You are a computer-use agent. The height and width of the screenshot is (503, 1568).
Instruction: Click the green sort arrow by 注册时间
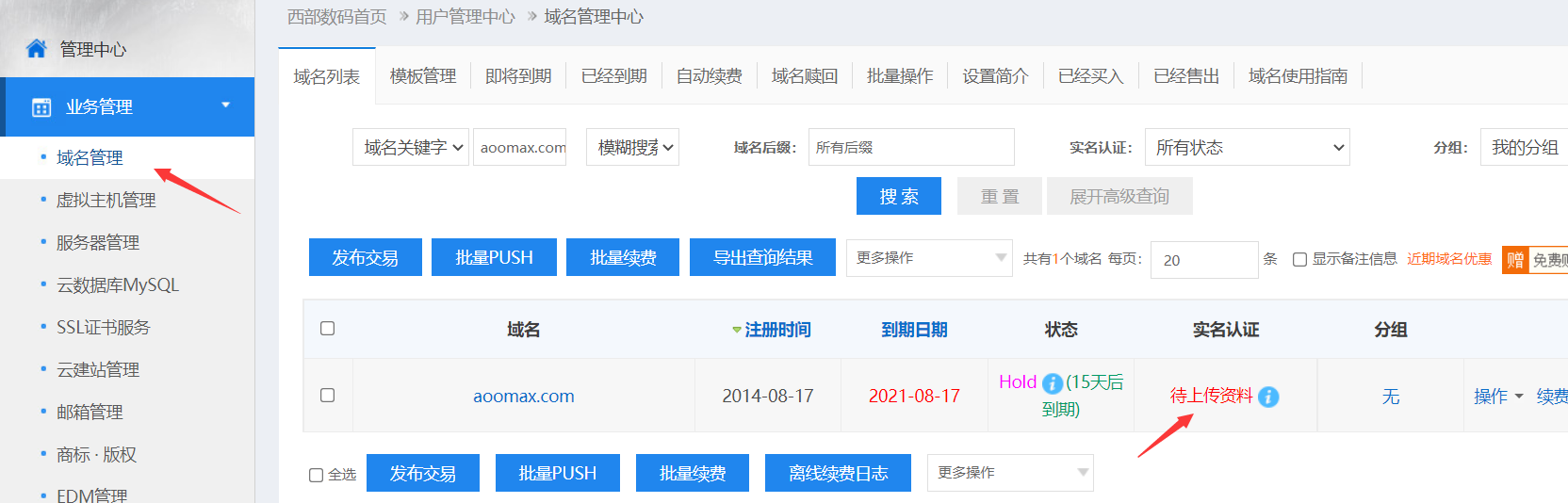736,331
